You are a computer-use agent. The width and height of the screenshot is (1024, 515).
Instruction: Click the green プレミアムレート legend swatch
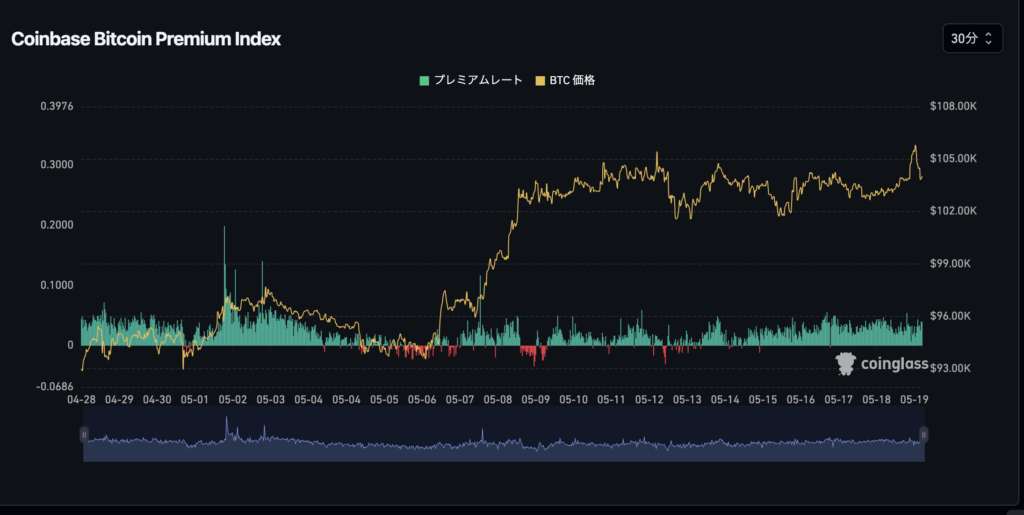tap(424, 81)
